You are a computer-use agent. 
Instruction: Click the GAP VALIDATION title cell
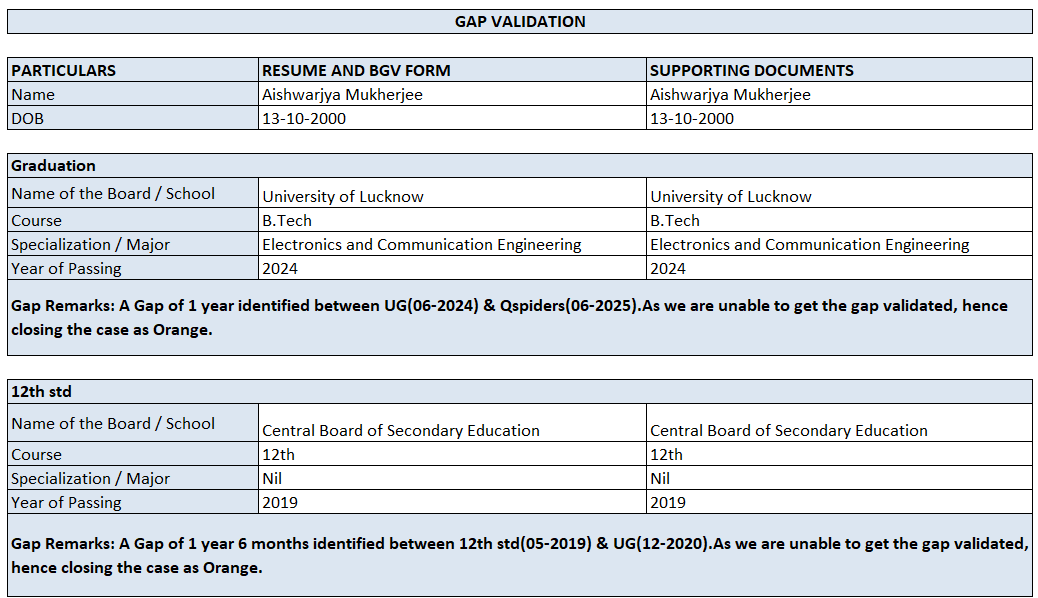(520, 21)
